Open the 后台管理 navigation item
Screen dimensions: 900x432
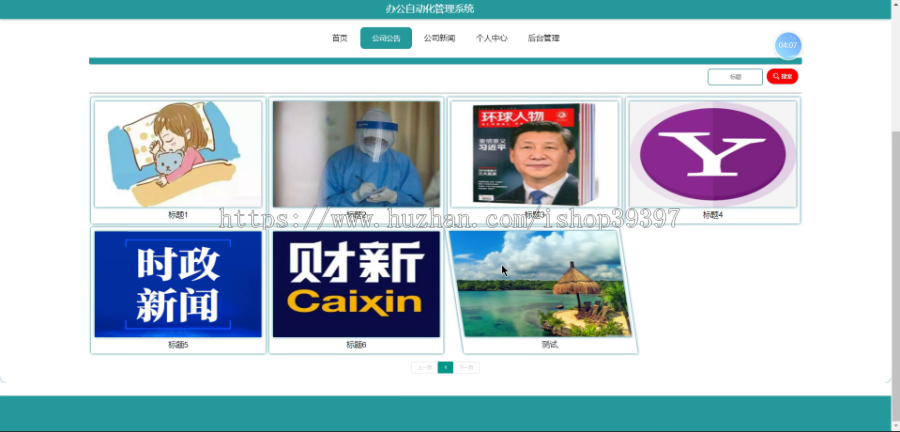(x=543, y=38)
